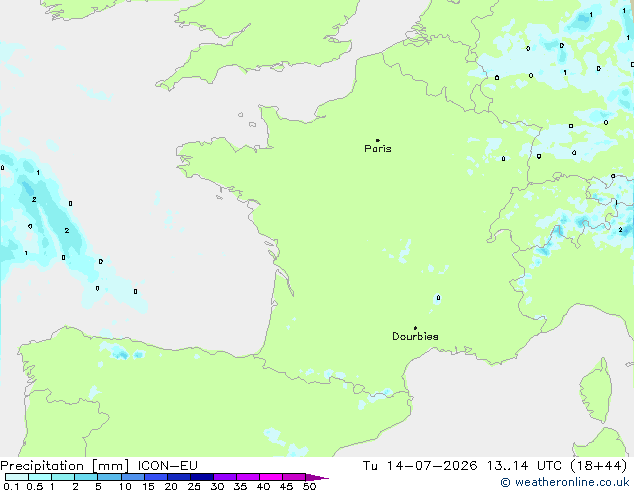Pick the 20–25 mm legend swatch
The image size is (634, 490).
coord(179,477)
